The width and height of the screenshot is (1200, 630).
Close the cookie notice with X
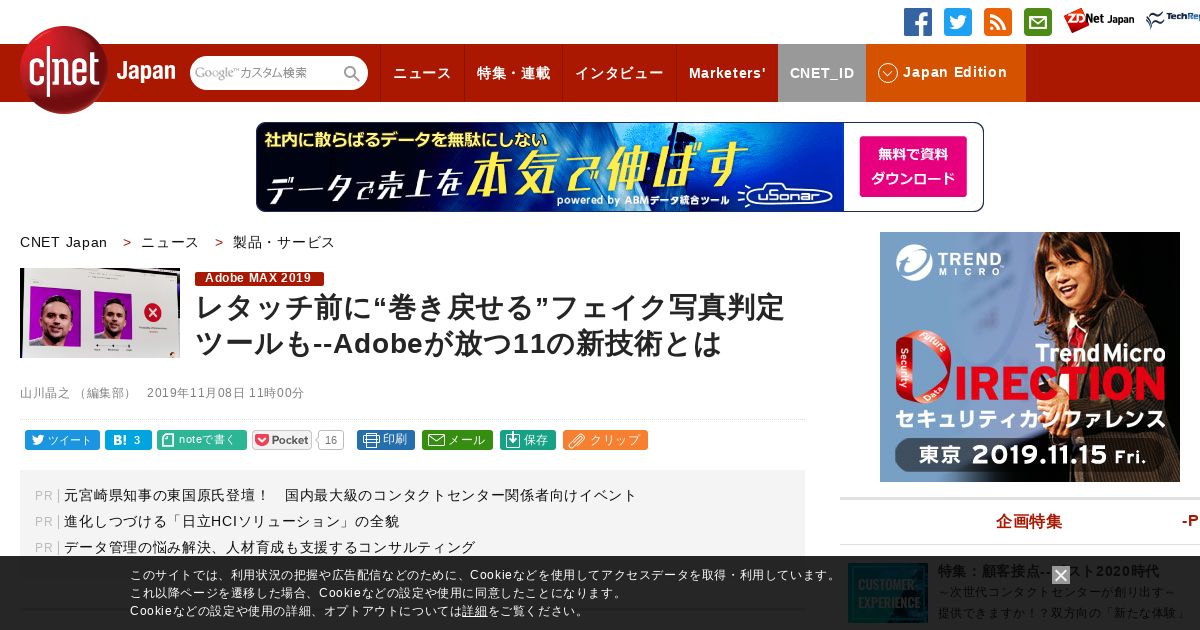pos(1061,575)
